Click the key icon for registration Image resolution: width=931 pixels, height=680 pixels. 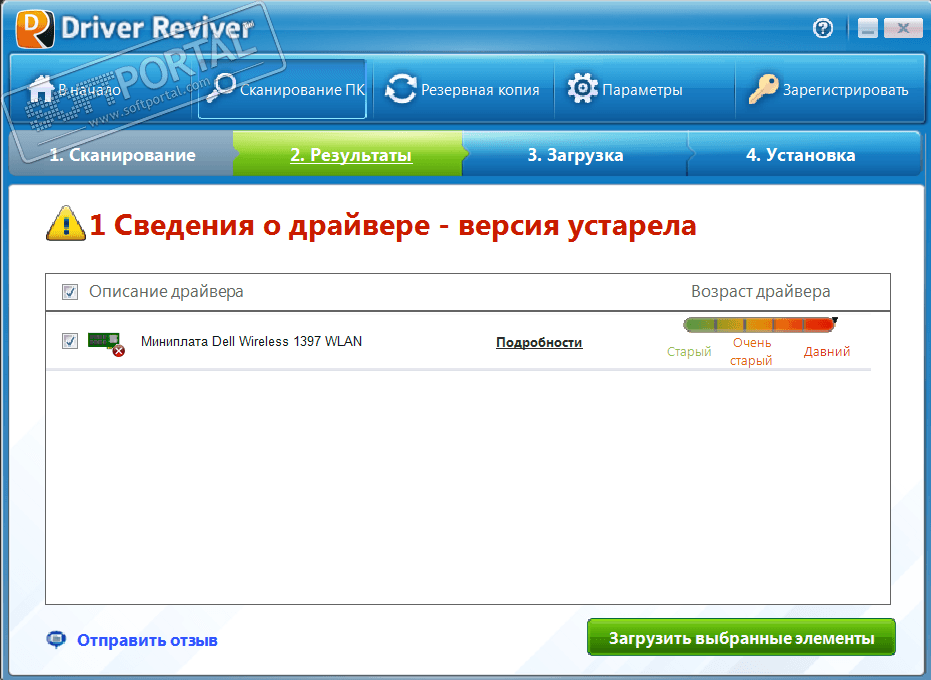tap(763, 89)
